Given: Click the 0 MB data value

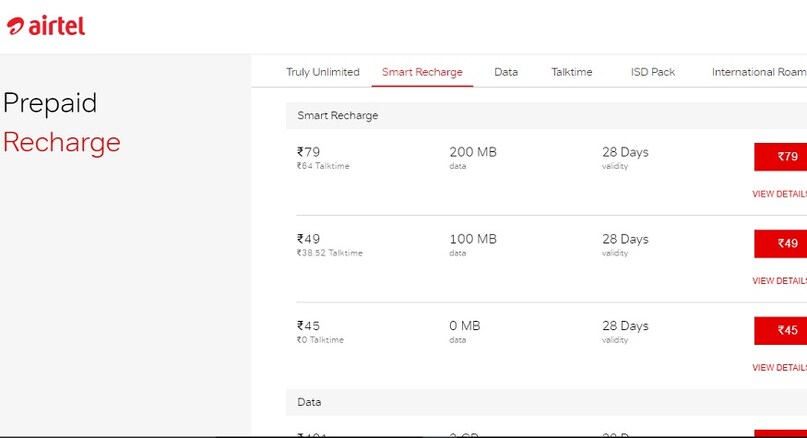Looking at the screenshot, I should (465, 326).
